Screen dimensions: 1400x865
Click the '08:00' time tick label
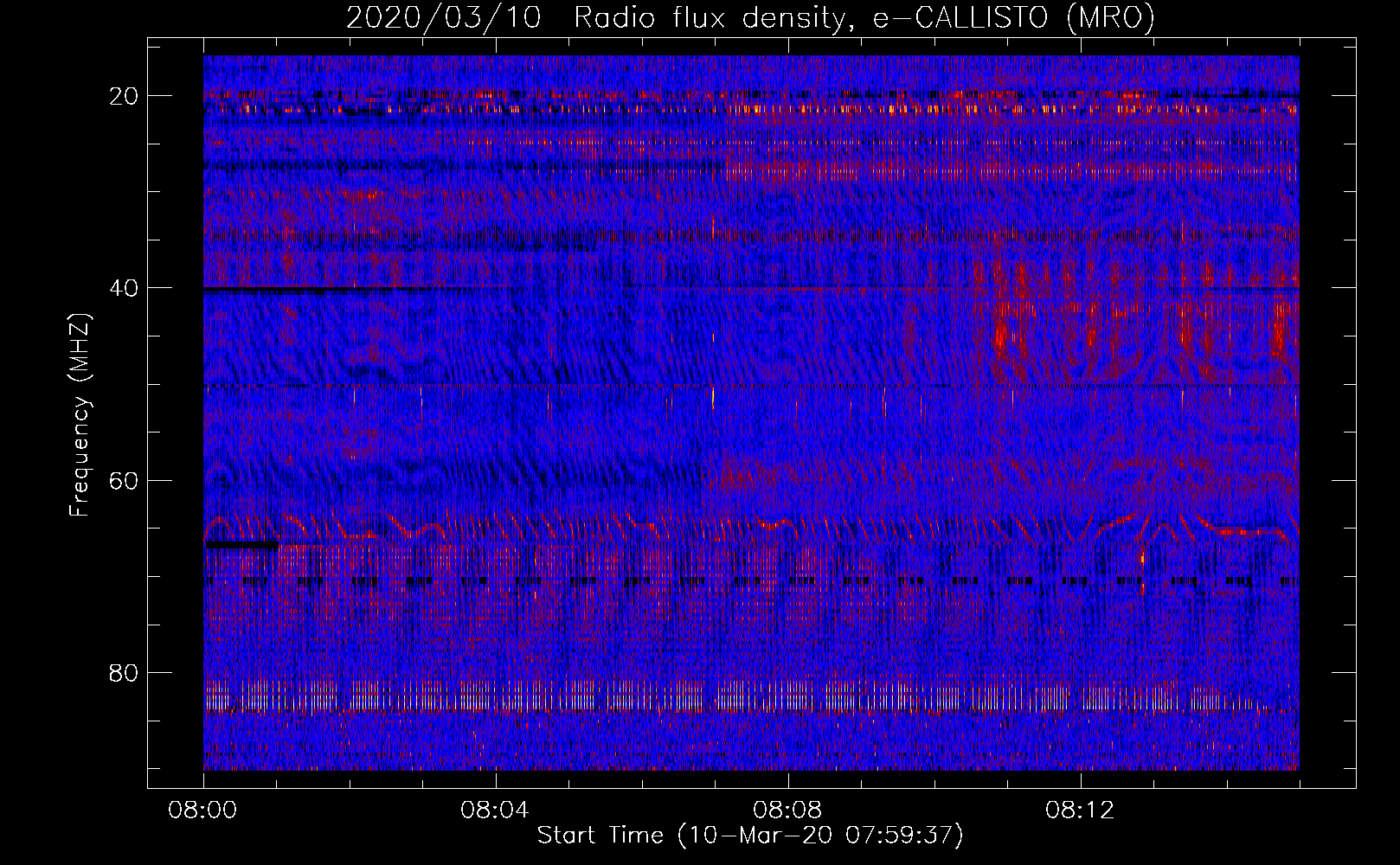pyautogui.click(x=203, y=811)
